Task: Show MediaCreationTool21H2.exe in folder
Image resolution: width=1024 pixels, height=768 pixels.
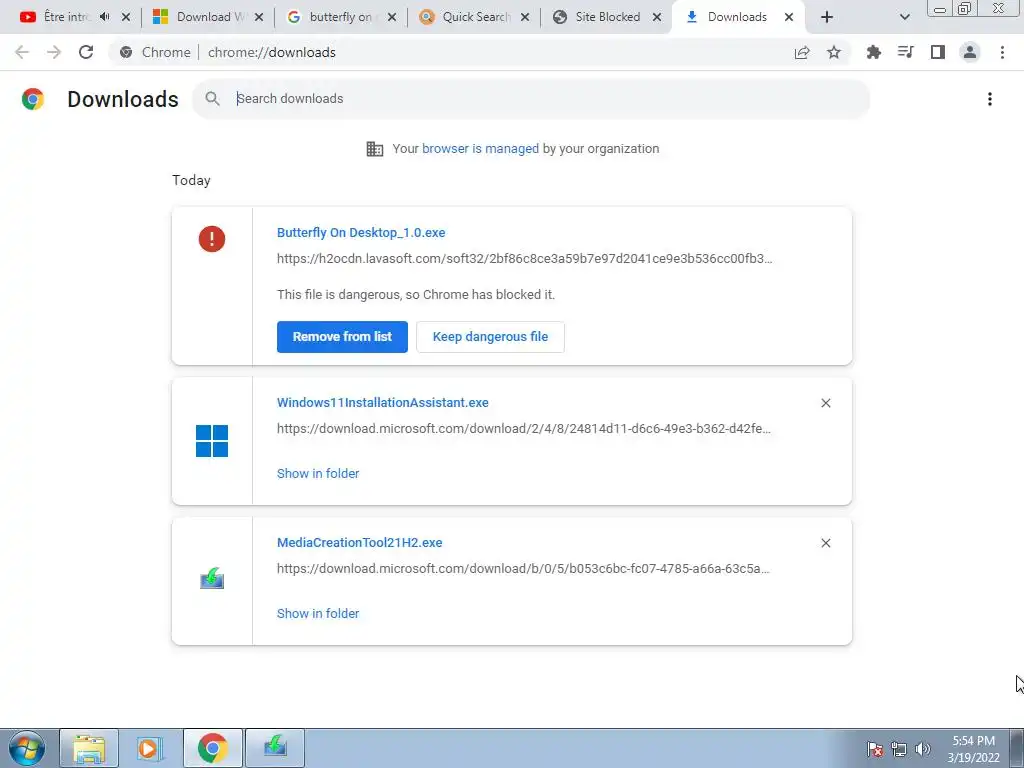Action: [x=318, y=613]
